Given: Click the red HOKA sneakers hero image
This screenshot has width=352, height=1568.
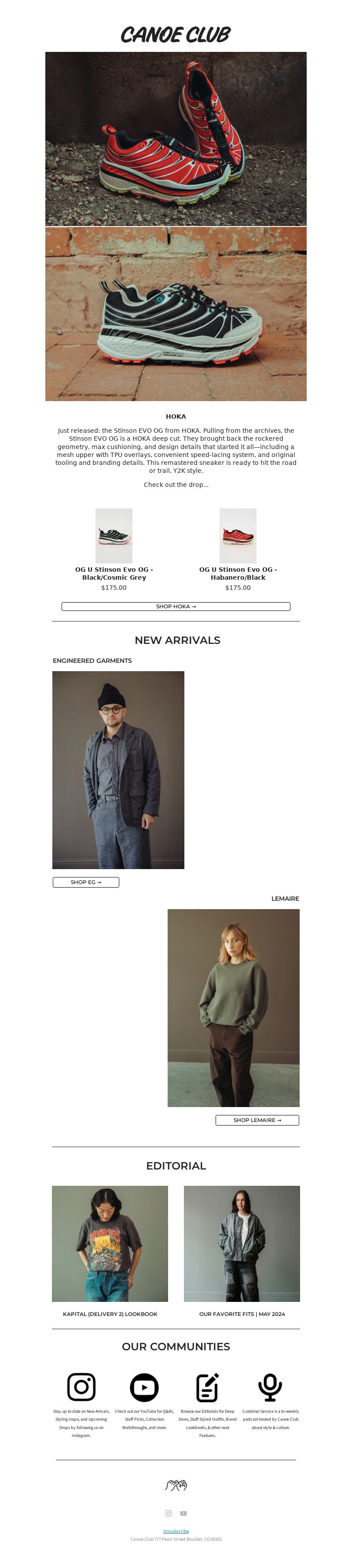Looking at the screenshot, I should (176, 139).
